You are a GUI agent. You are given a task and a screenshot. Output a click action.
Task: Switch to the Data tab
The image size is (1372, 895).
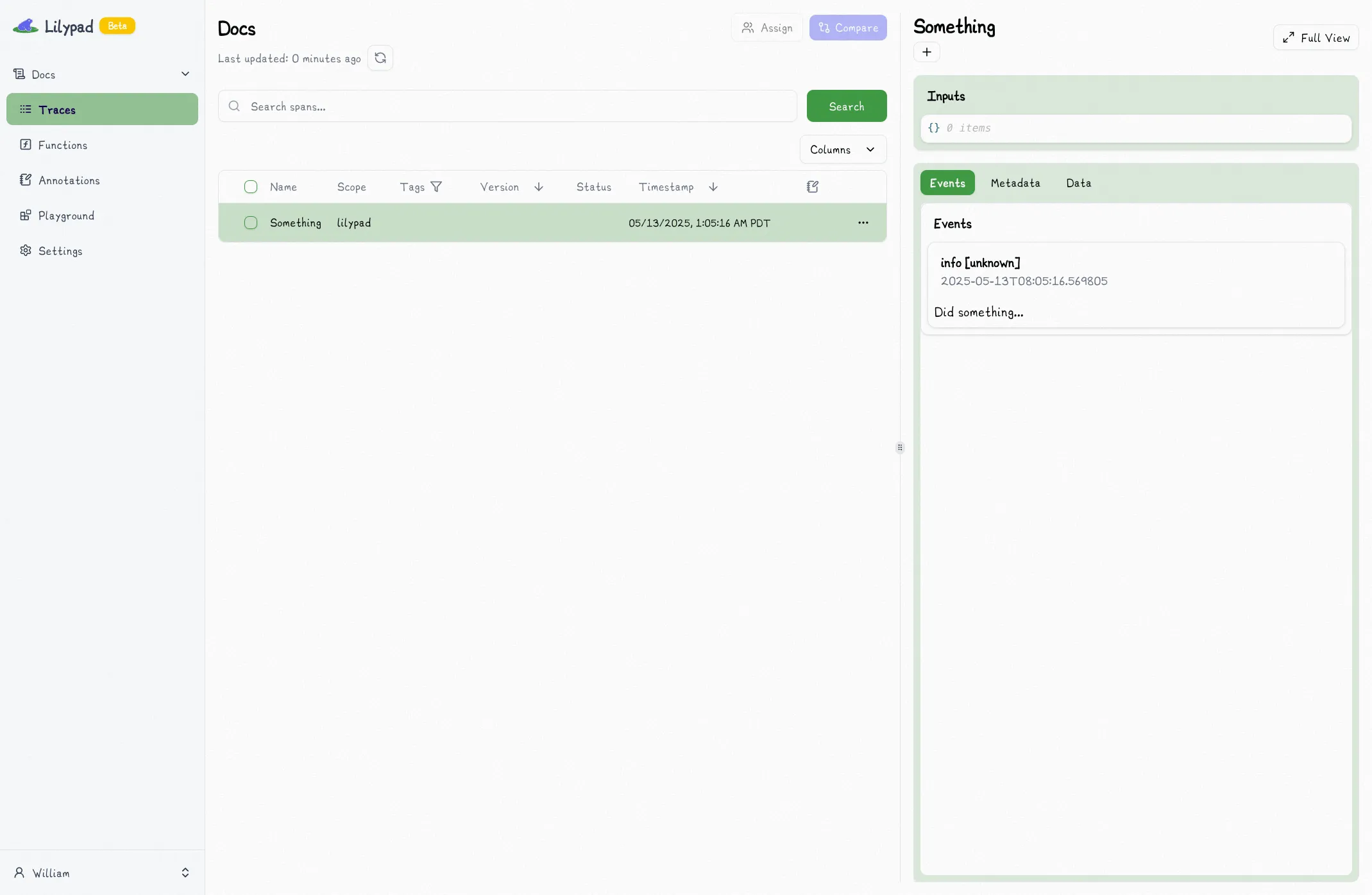pyautogui.click(x=1078, y=183)
